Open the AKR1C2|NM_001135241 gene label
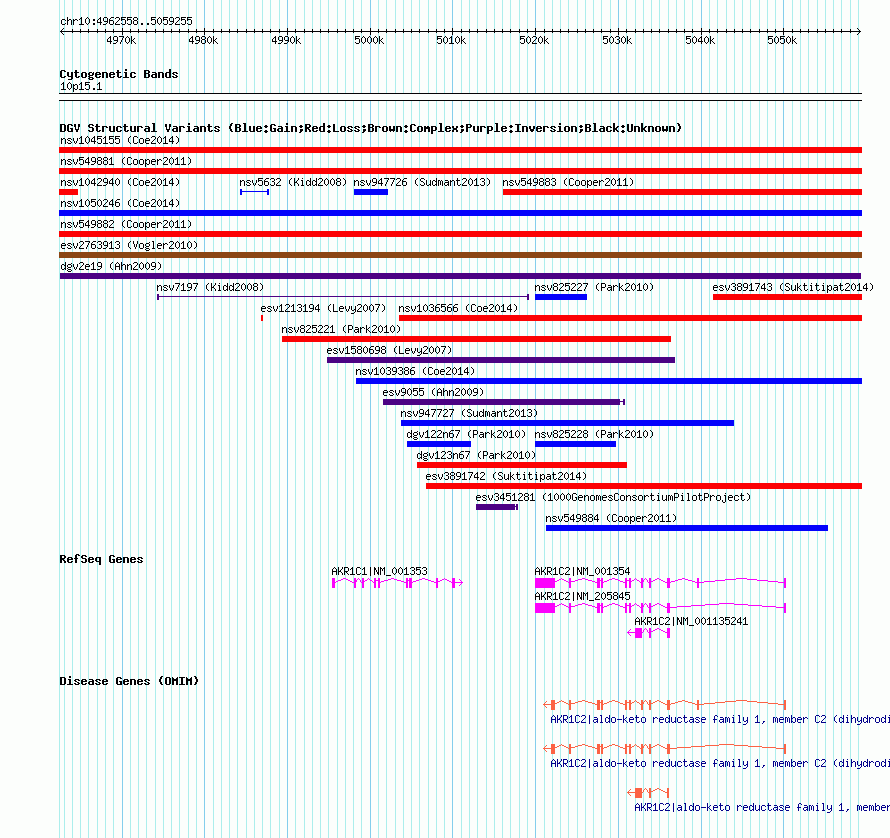This screenshot has width=890, height=838. [691, 621]
